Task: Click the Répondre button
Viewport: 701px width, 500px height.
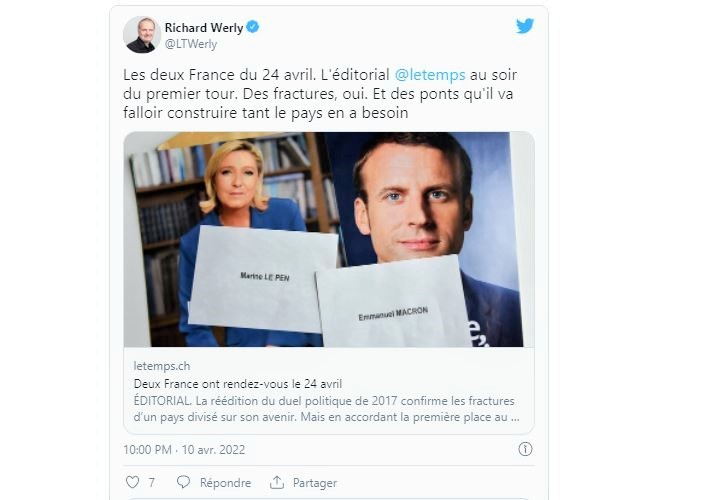Action: click(225, 483)
